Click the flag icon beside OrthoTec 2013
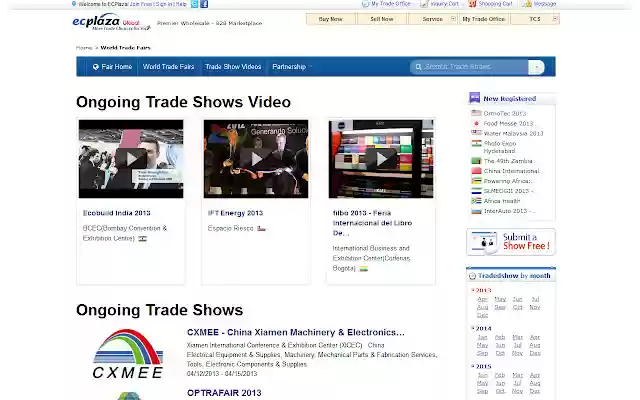Viewport: 640px width, 400px height. coord(476,113)
